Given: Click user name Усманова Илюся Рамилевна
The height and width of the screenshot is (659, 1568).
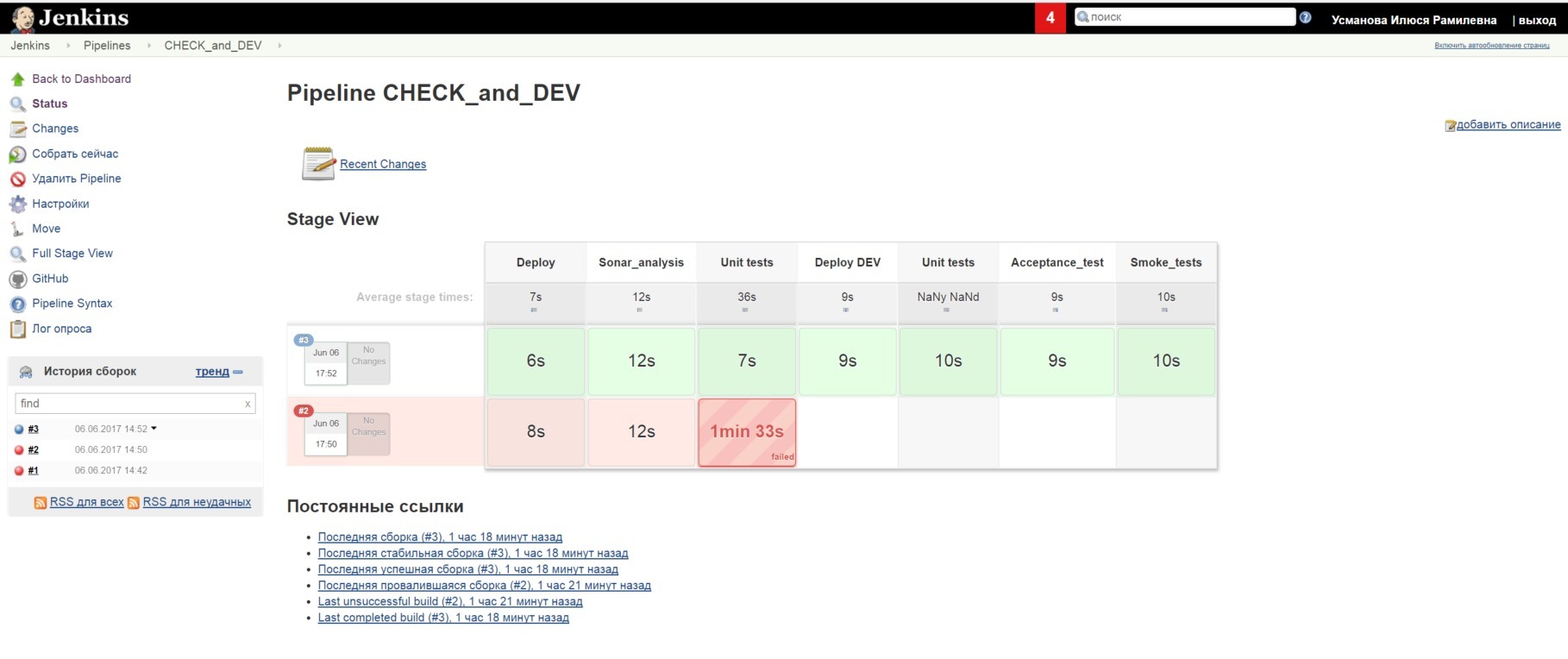Looking at the screenshot, I should pos(1414,20).
